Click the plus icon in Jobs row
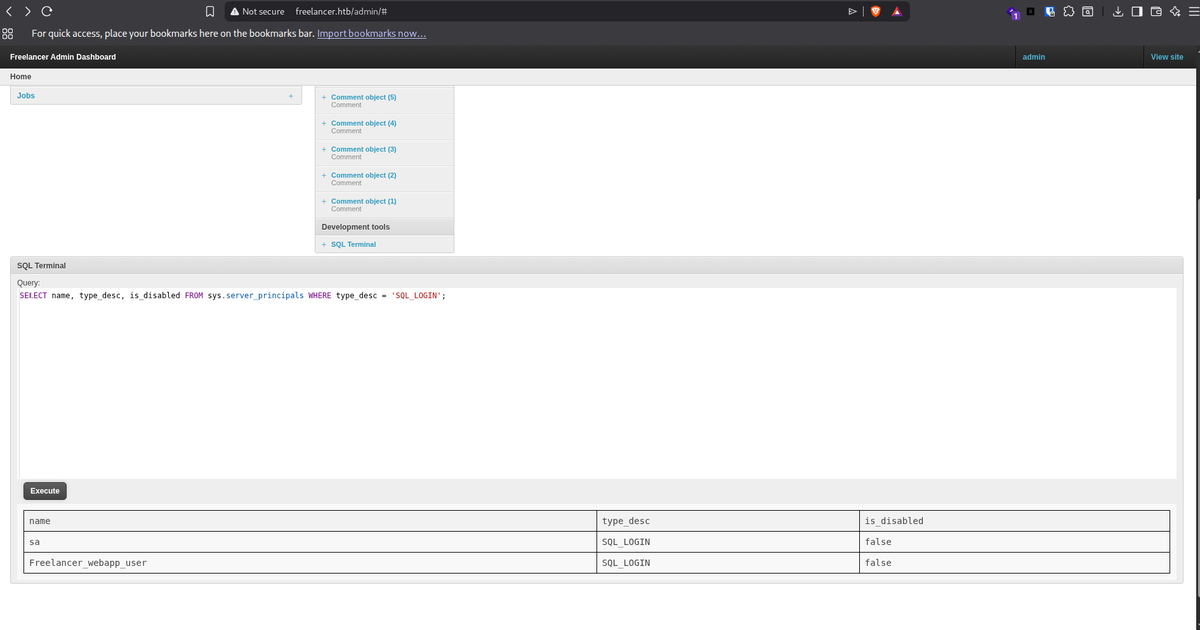 click(x=290, y=96)
